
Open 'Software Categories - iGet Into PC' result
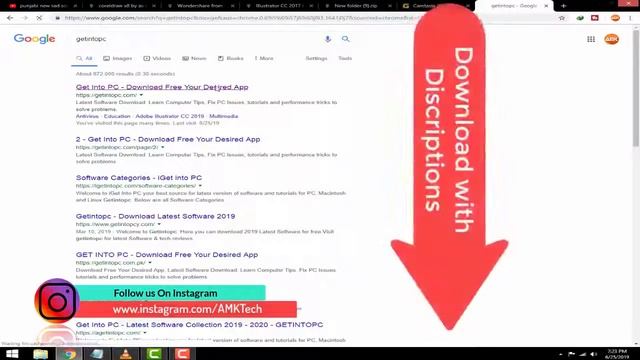pos(139,178)
